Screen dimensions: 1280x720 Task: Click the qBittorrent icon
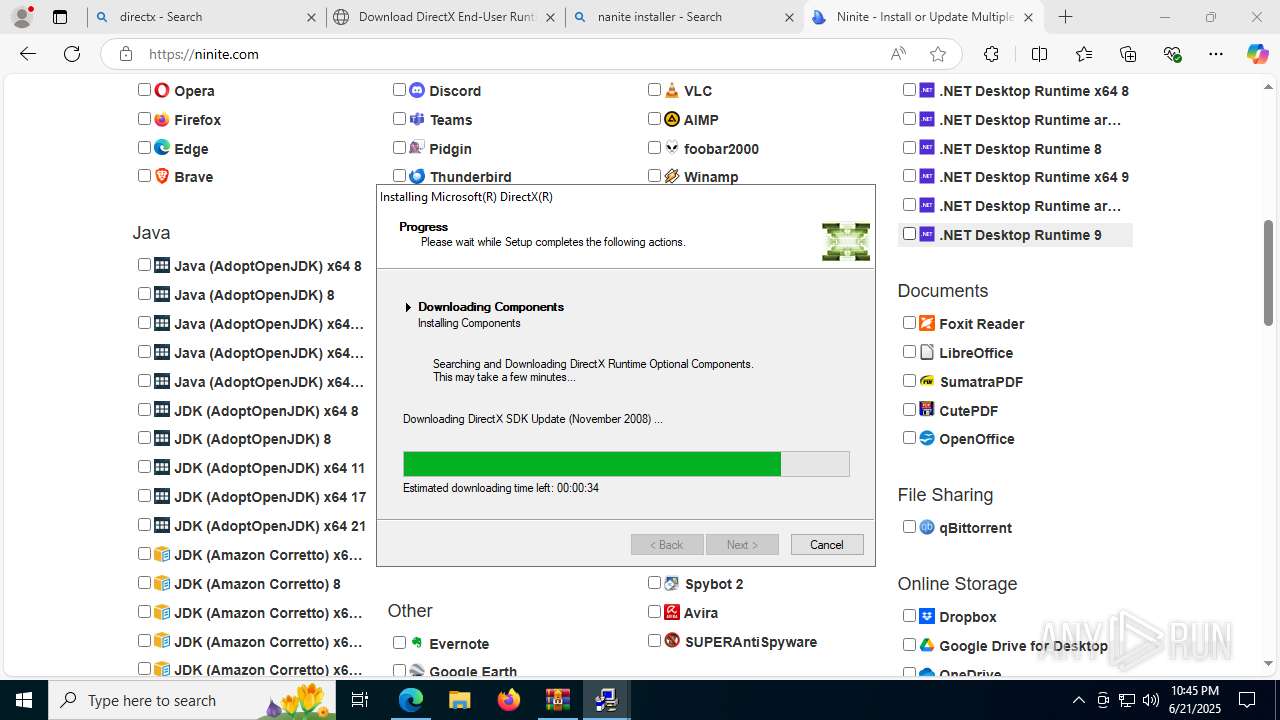coord(927,527)
